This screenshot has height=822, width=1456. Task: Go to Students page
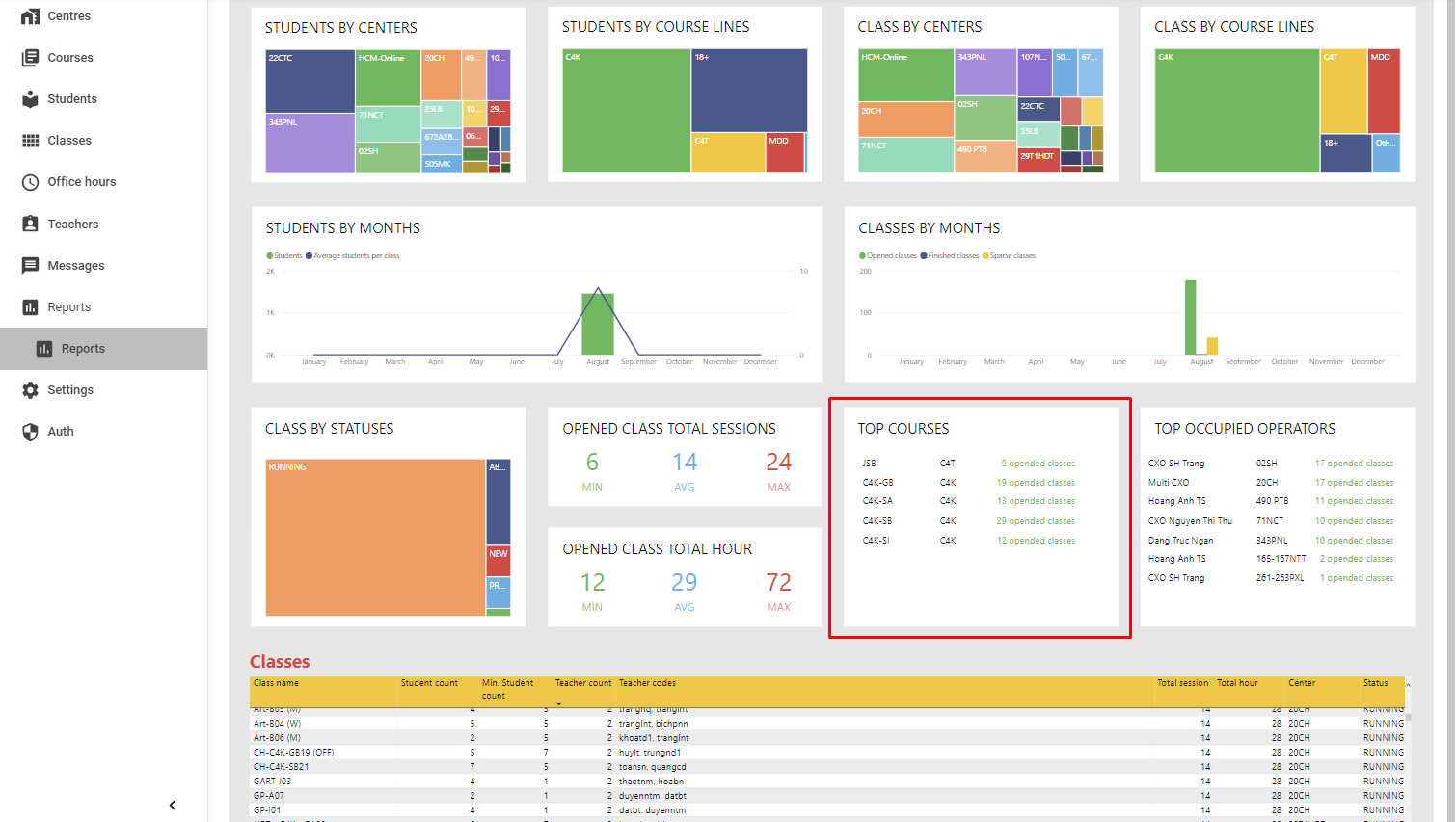103,99
